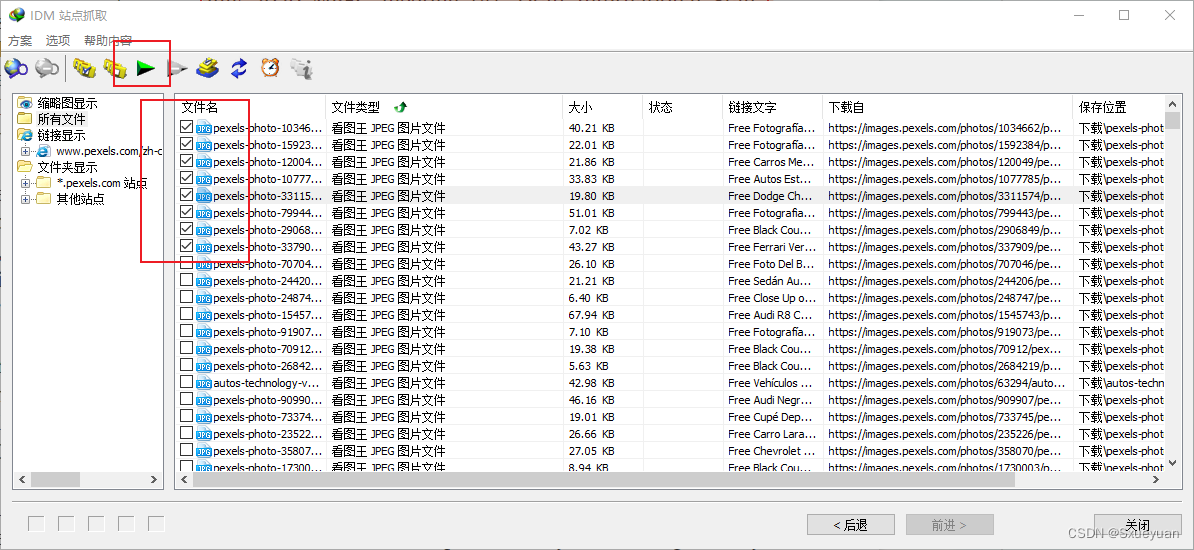Click the green sort arrow in 文件类型 header

pos(400,107)
